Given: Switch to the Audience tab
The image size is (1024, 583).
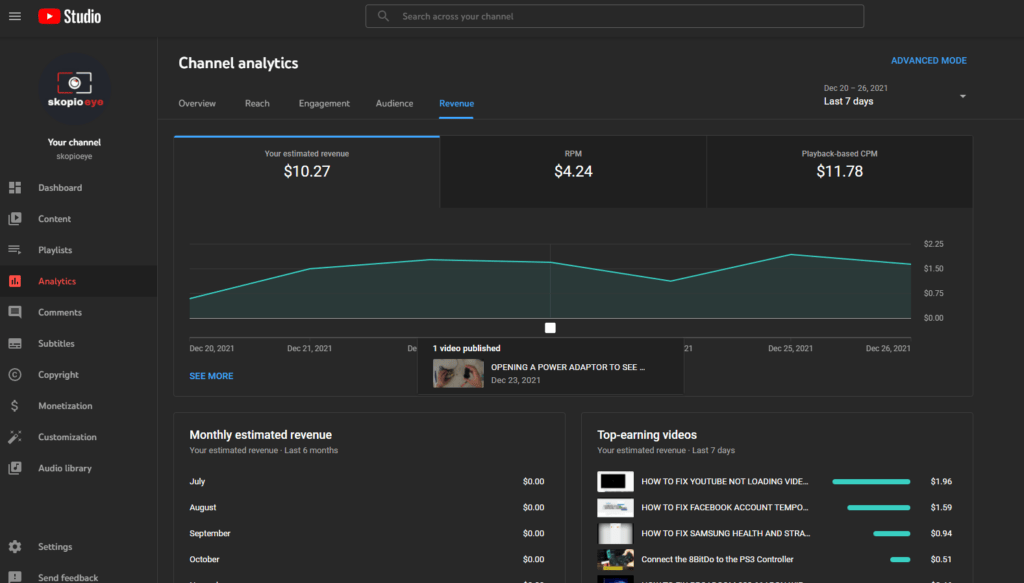Looking at the screenshot, I should 394,103.
